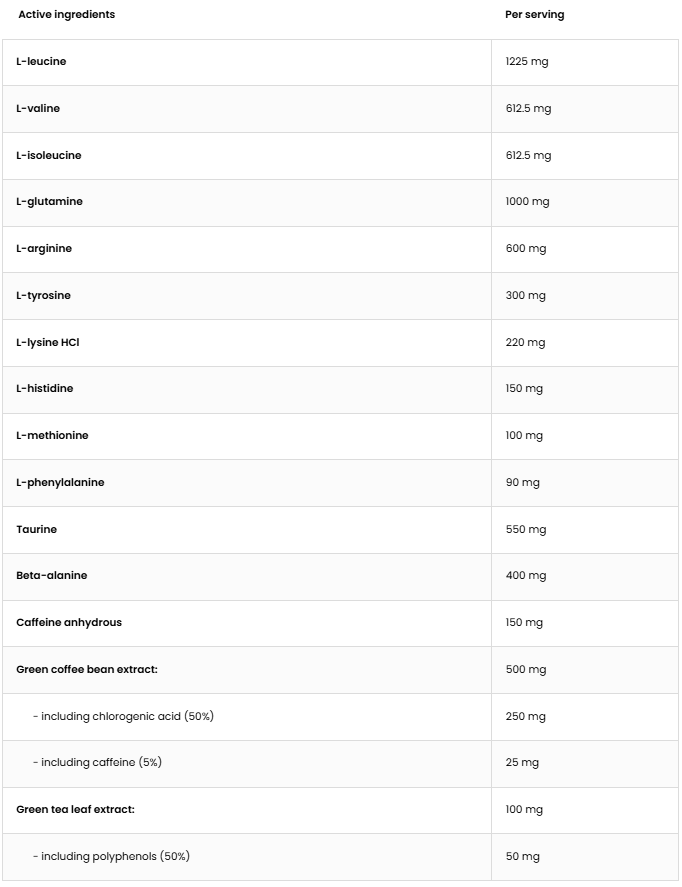This screenshot has height=887, width=682.
Task: Click the L-valine row label
Action: 38,109
